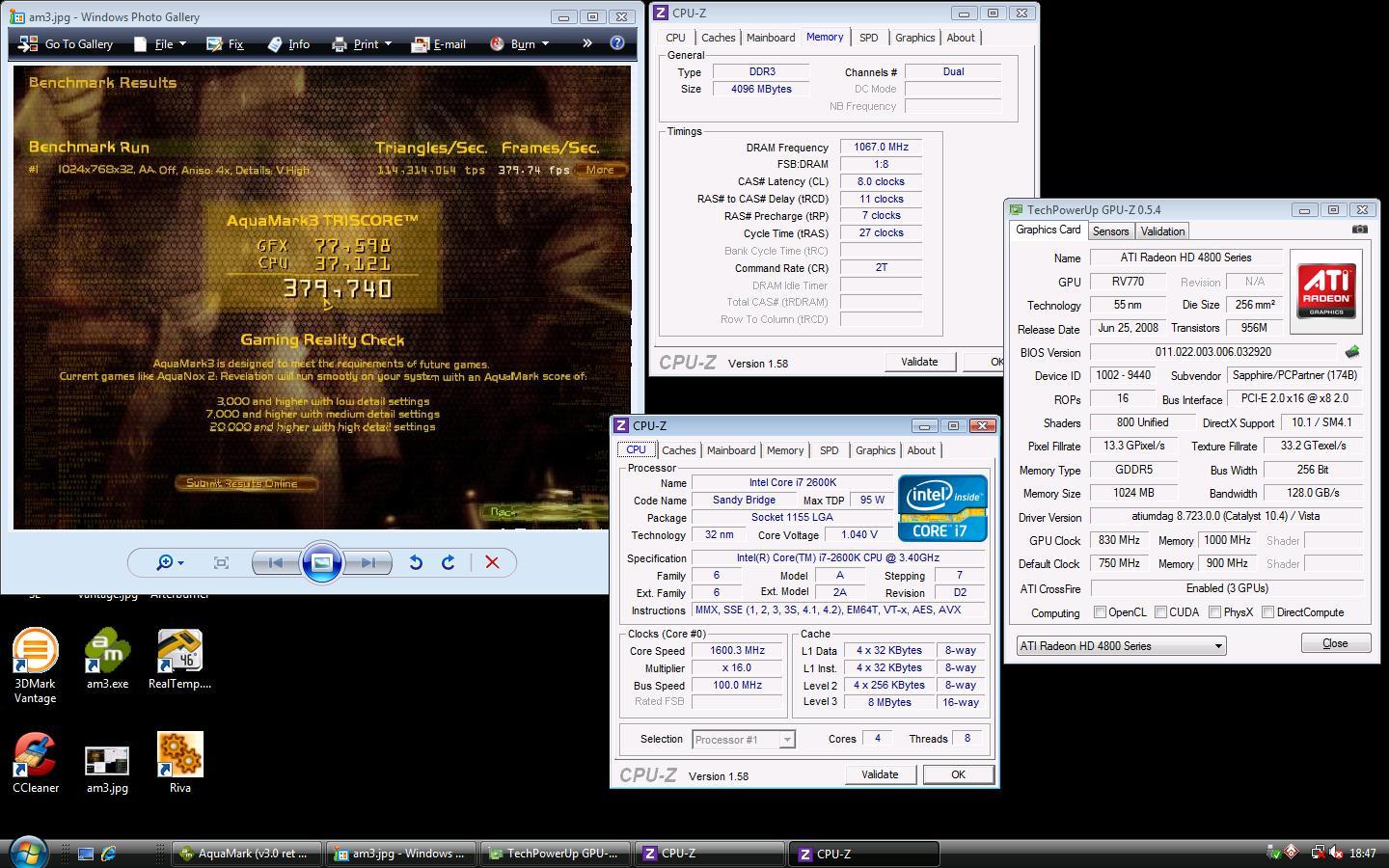Viewport: 1389px width, 868px height.
Task: Select SPD tab in top CPU-Z window
Action: (x=868, y=38)
